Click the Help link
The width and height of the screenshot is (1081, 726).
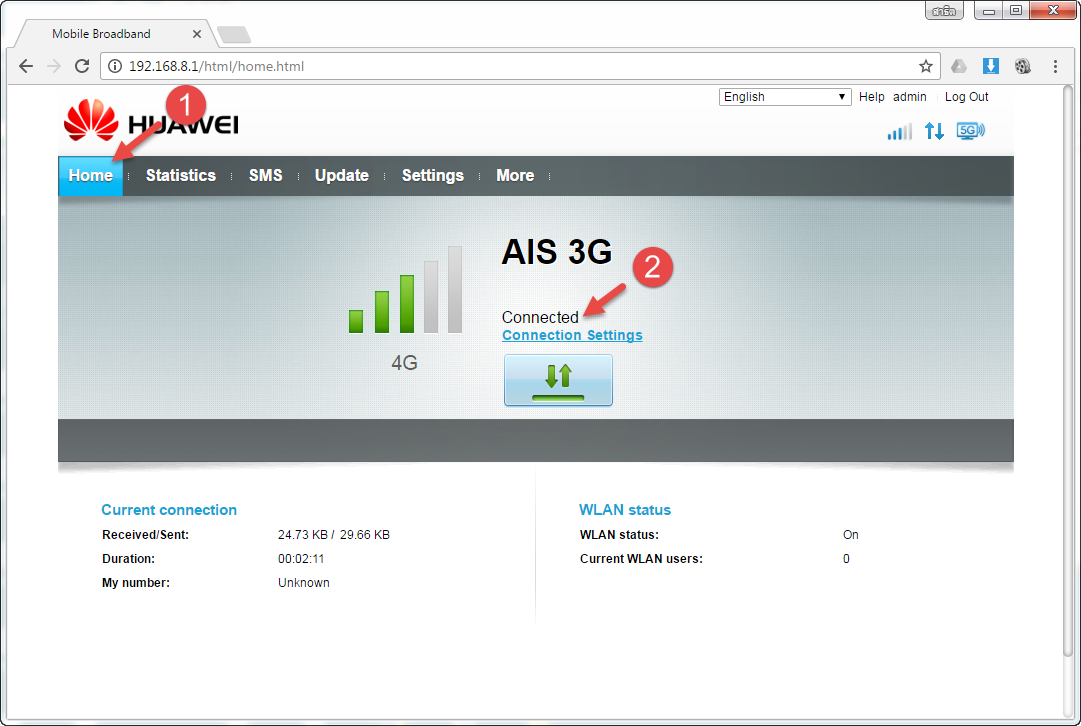tap(871, 97)
